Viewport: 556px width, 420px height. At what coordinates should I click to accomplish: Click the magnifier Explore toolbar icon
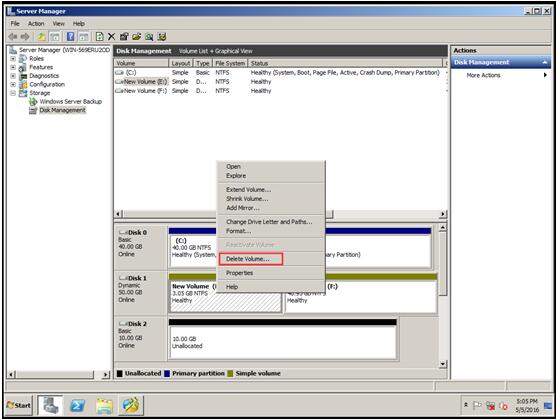coord(149,37)
